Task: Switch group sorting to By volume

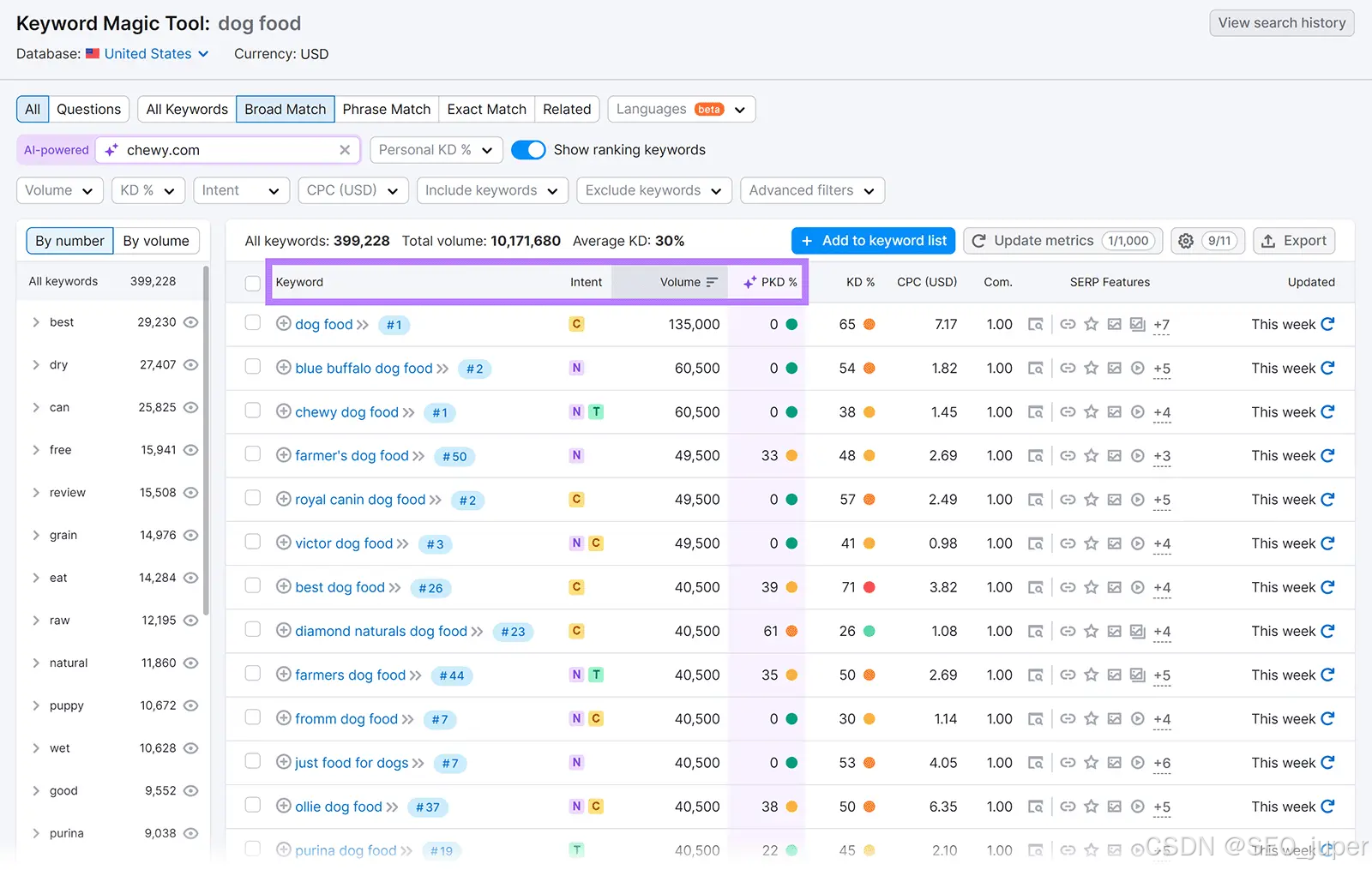Action: 156,241
